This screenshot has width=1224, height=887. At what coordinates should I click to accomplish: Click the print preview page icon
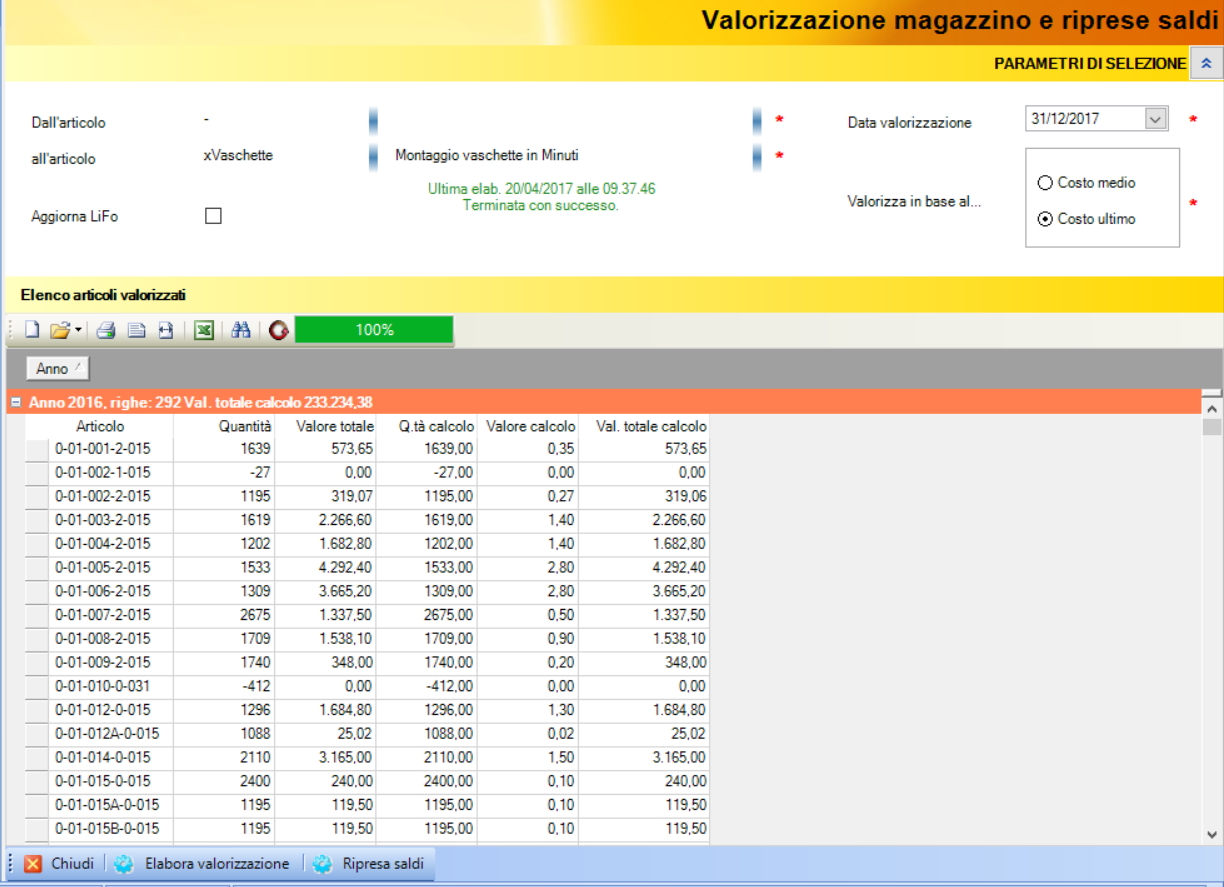(137, 330)
